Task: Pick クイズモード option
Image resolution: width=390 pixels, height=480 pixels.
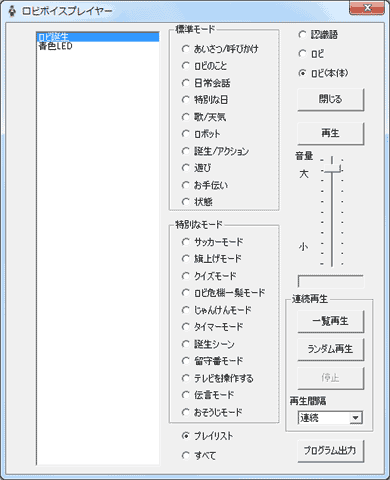Action: [185, 276]
